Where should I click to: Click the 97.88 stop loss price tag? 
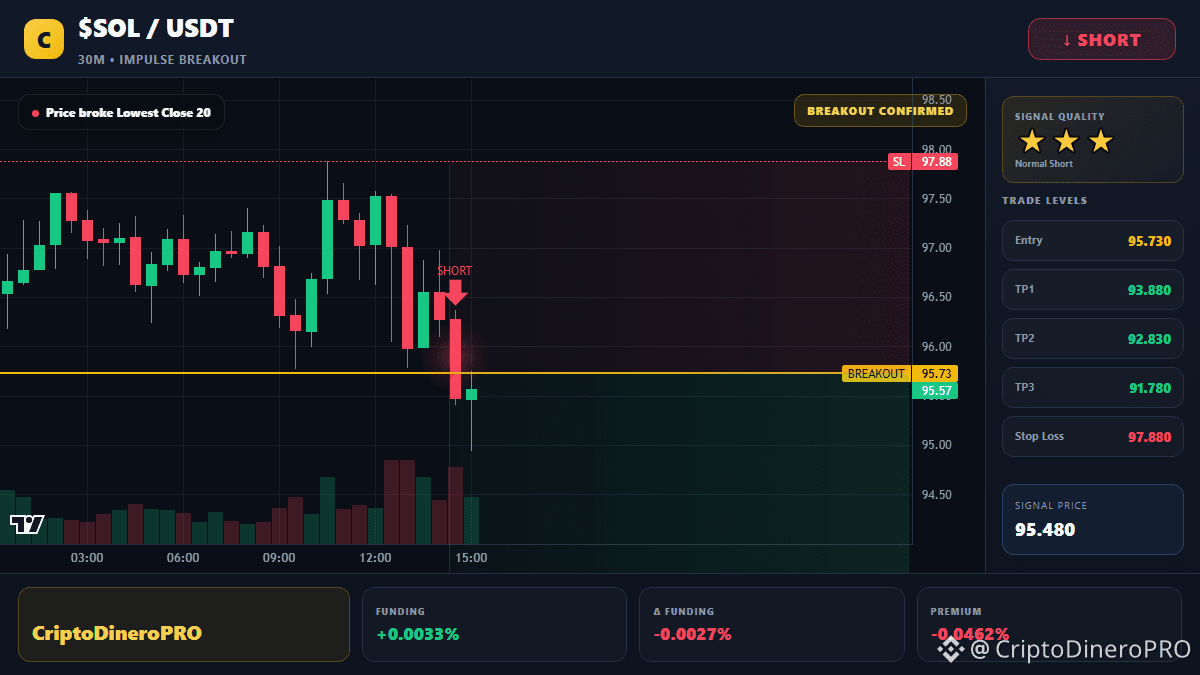935,161
